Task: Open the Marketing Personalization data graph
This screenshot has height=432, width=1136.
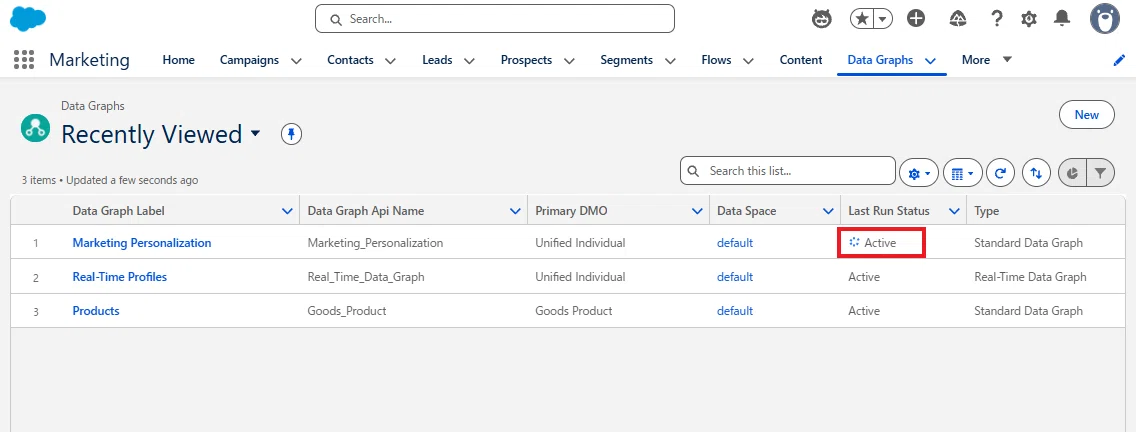Action: (x=142, y=243)
